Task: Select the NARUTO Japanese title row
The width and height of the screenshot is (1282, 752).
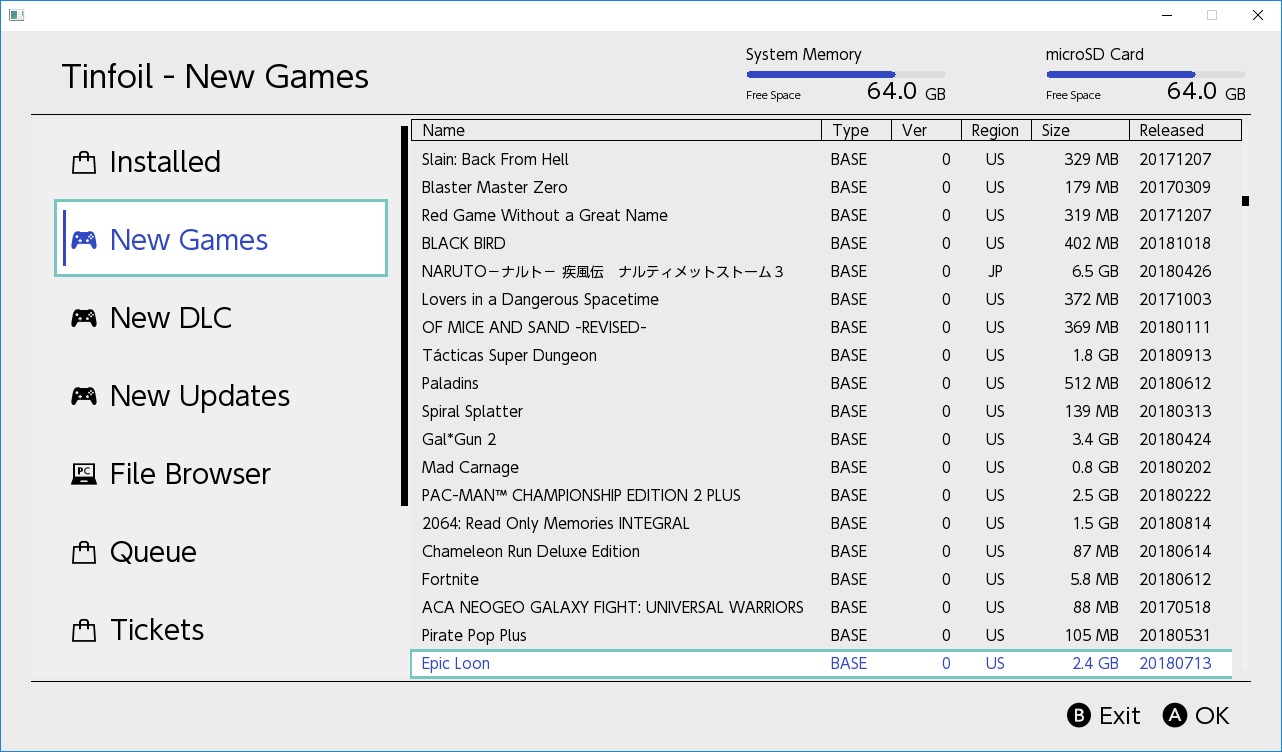Action: coord(821,271)
